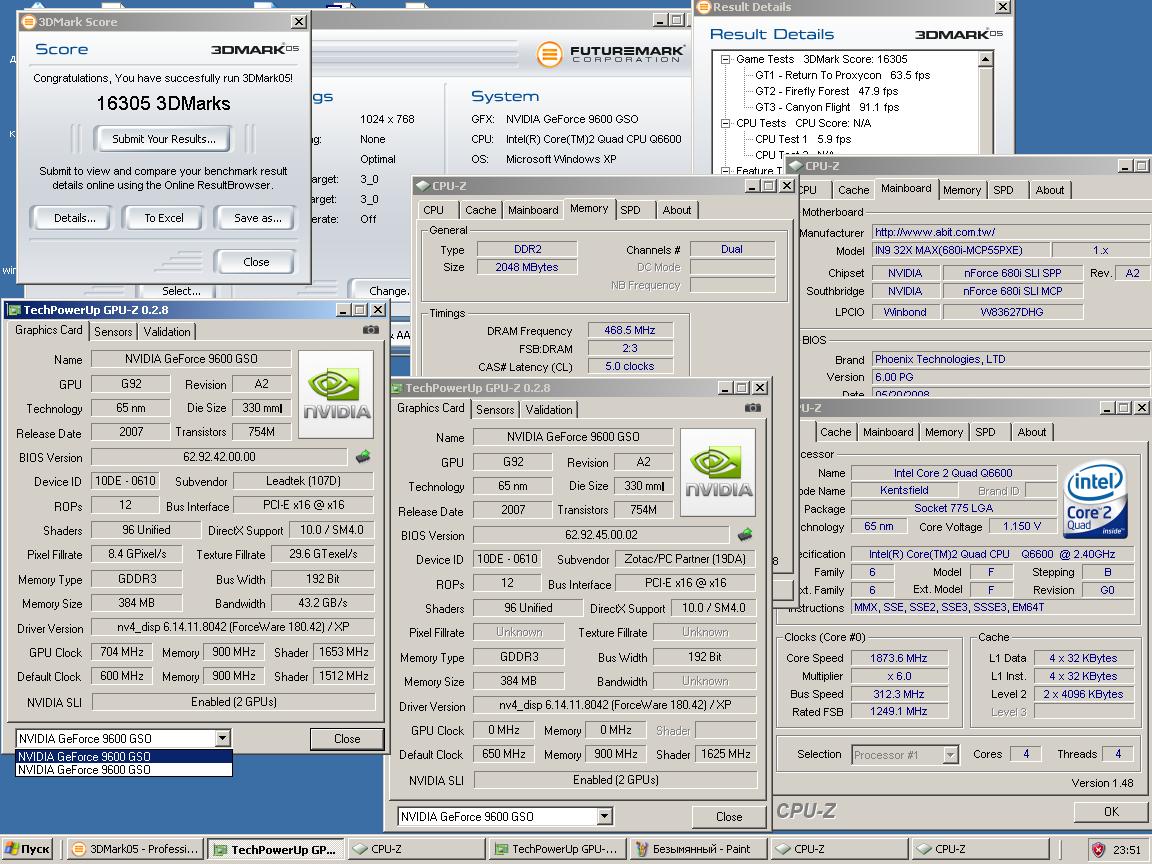Select CPU Test 1 result row
Image resolution: width=1152 pixels, height=864 pixels.
803,139
